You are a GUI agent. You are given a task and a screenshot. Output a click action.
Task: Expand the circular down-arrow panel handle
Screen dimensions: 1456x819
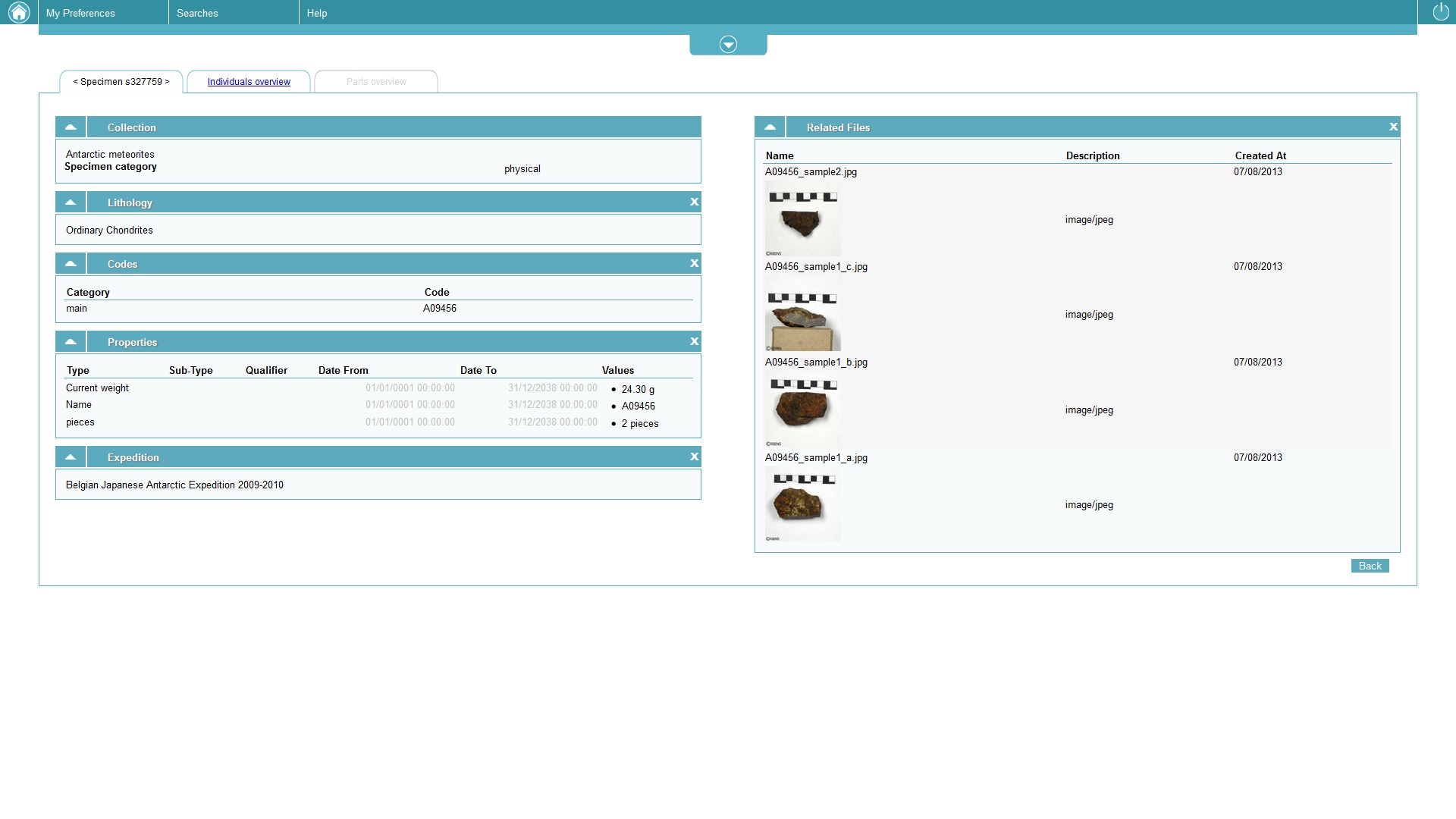click(x=728, y=45)
